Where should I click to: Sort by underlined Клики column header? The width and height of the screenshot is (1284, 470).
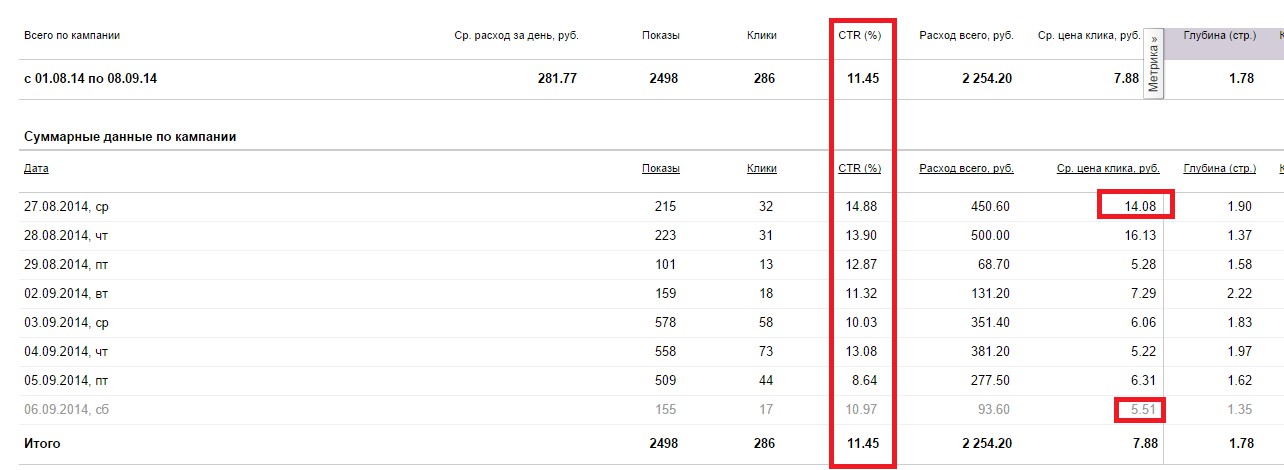point(761,169)
